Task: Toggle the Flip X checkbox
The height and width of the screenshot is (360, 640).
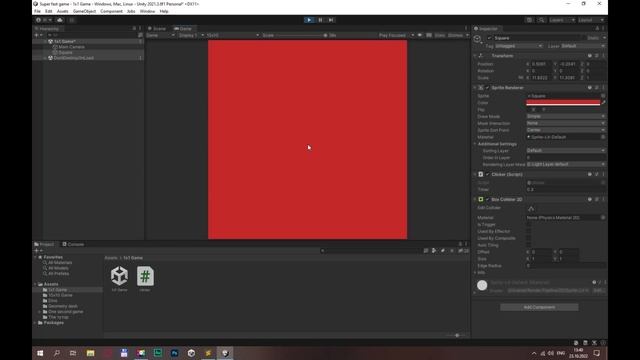Action: (x=529, y=110)
